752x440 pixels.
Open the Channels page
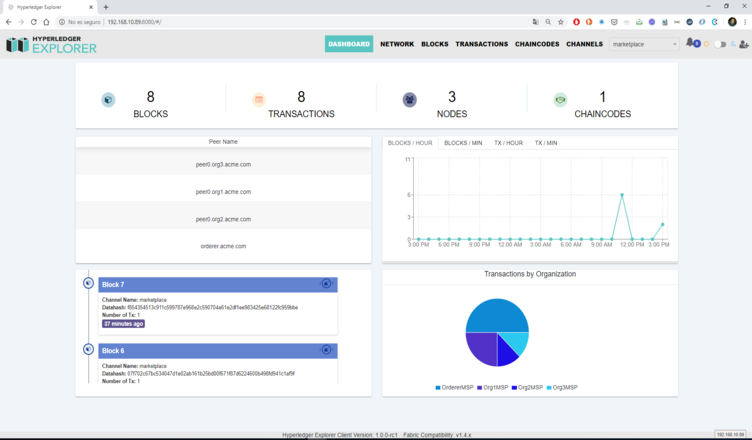[584, 44]
